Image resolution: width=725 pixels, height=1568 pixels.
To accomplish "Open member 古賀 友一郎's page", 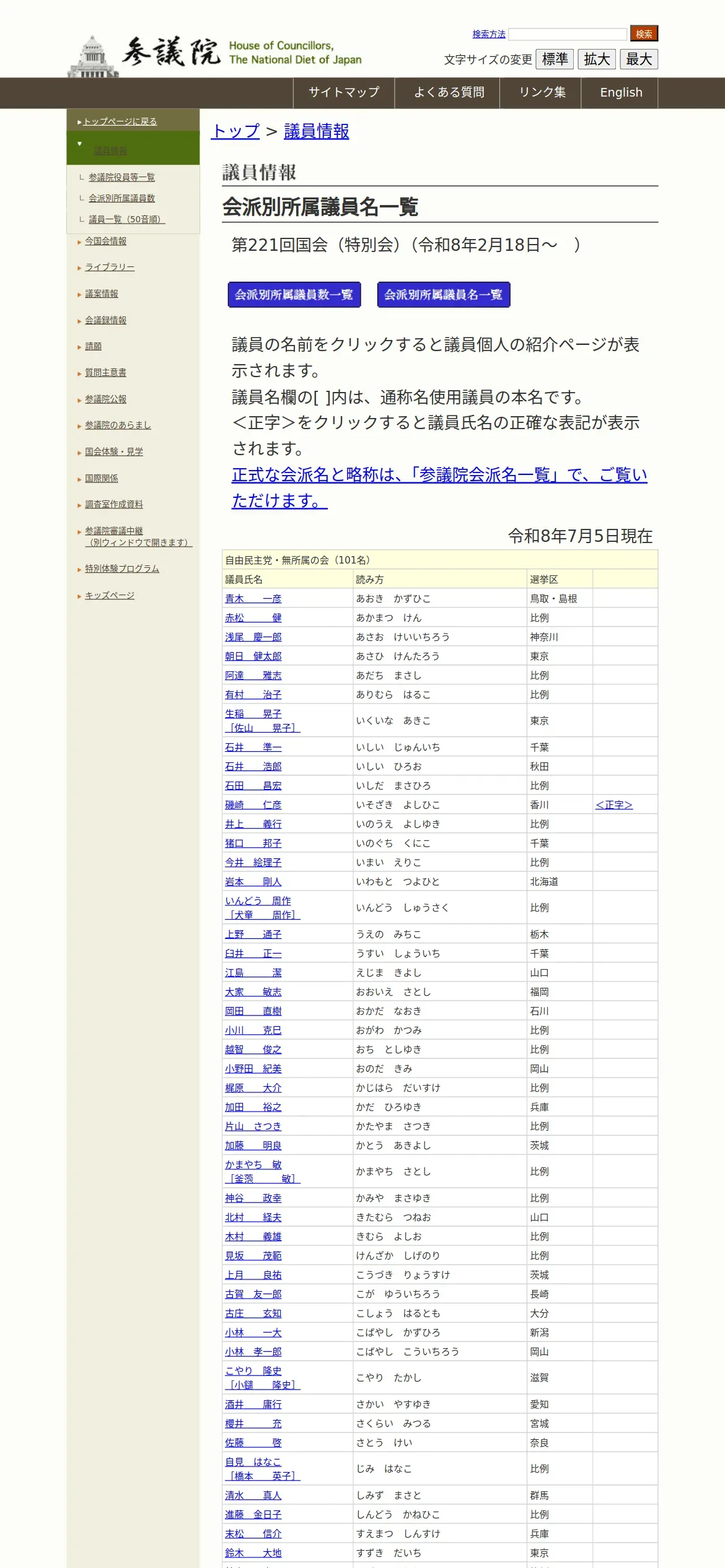I will 253,1294.
